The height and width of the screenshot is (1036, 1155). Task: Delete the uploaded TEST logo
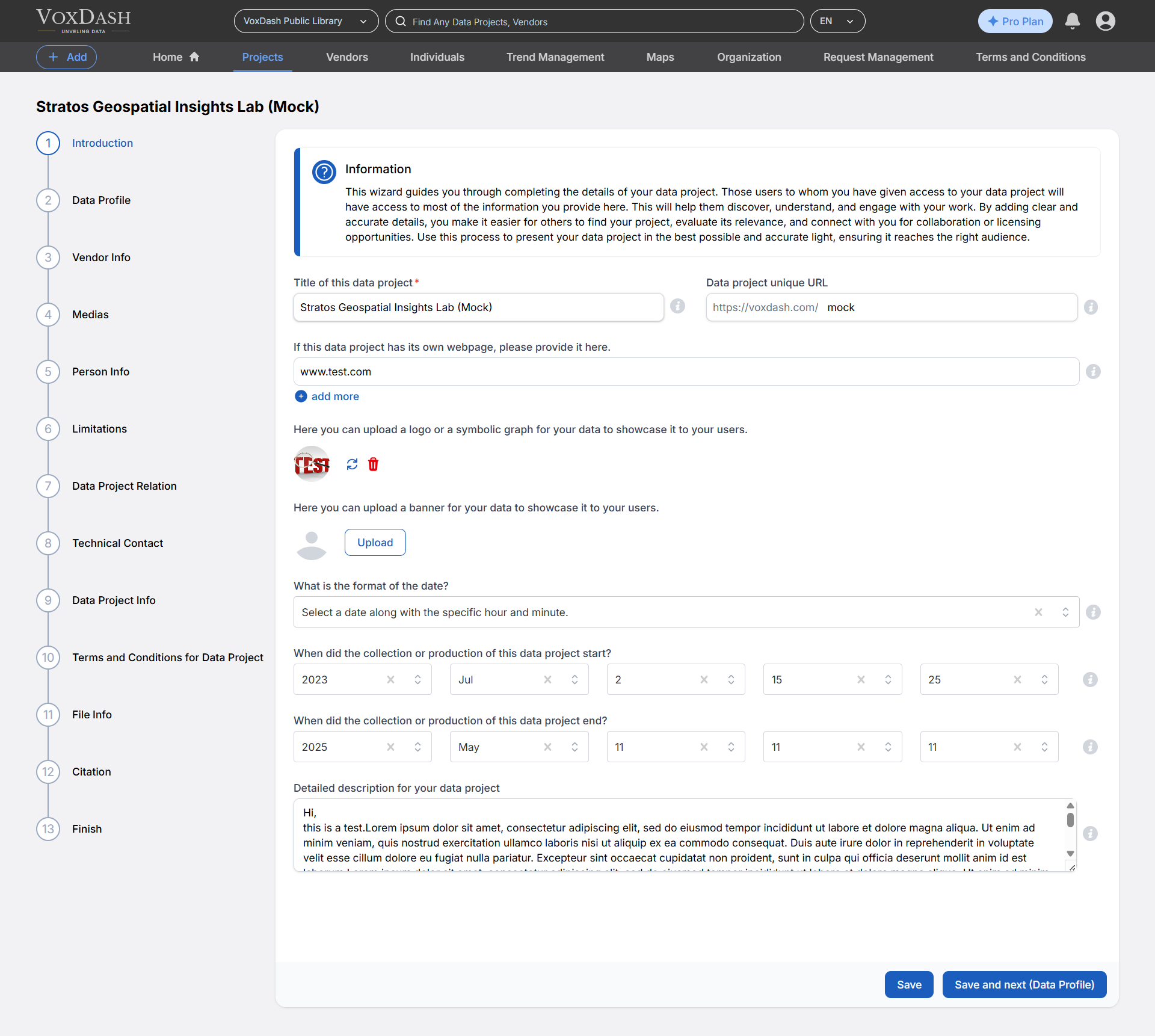[373, 464]
